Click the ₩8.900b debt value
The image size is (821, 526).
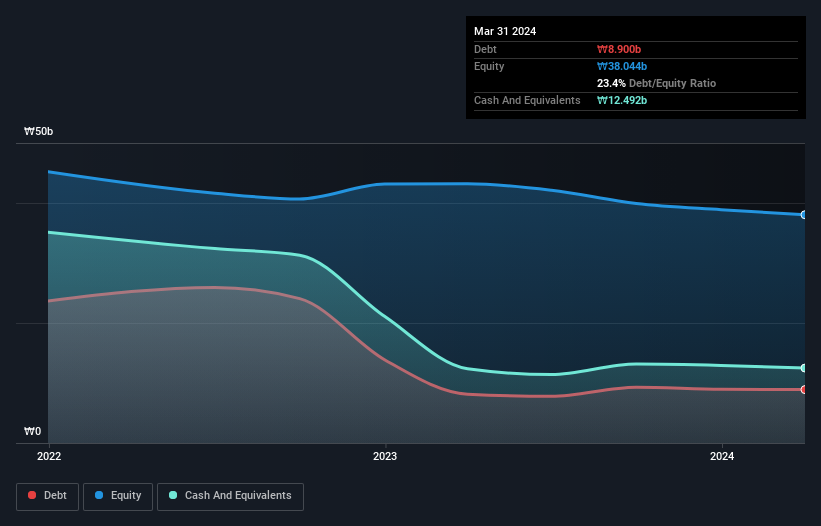[619, 49]
